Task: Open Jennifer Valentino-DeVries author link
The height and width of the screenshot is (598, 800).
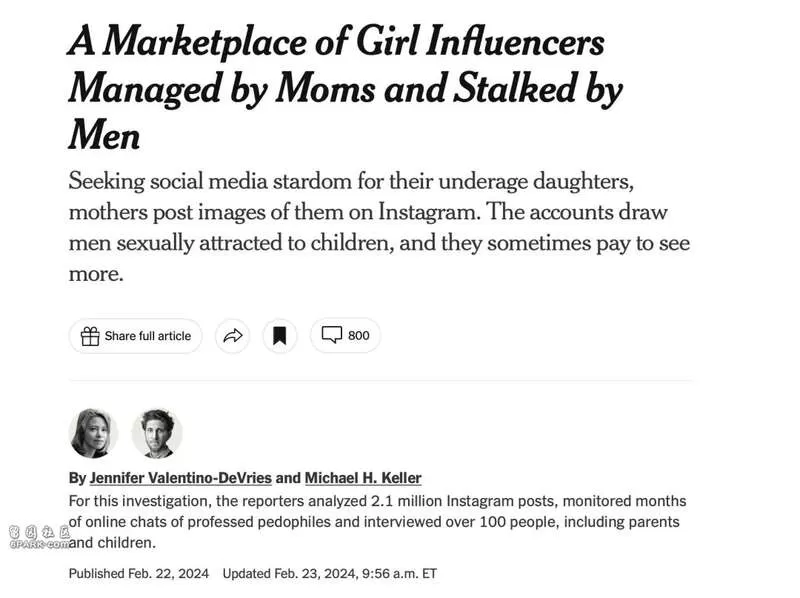Action: click(181, 478)
